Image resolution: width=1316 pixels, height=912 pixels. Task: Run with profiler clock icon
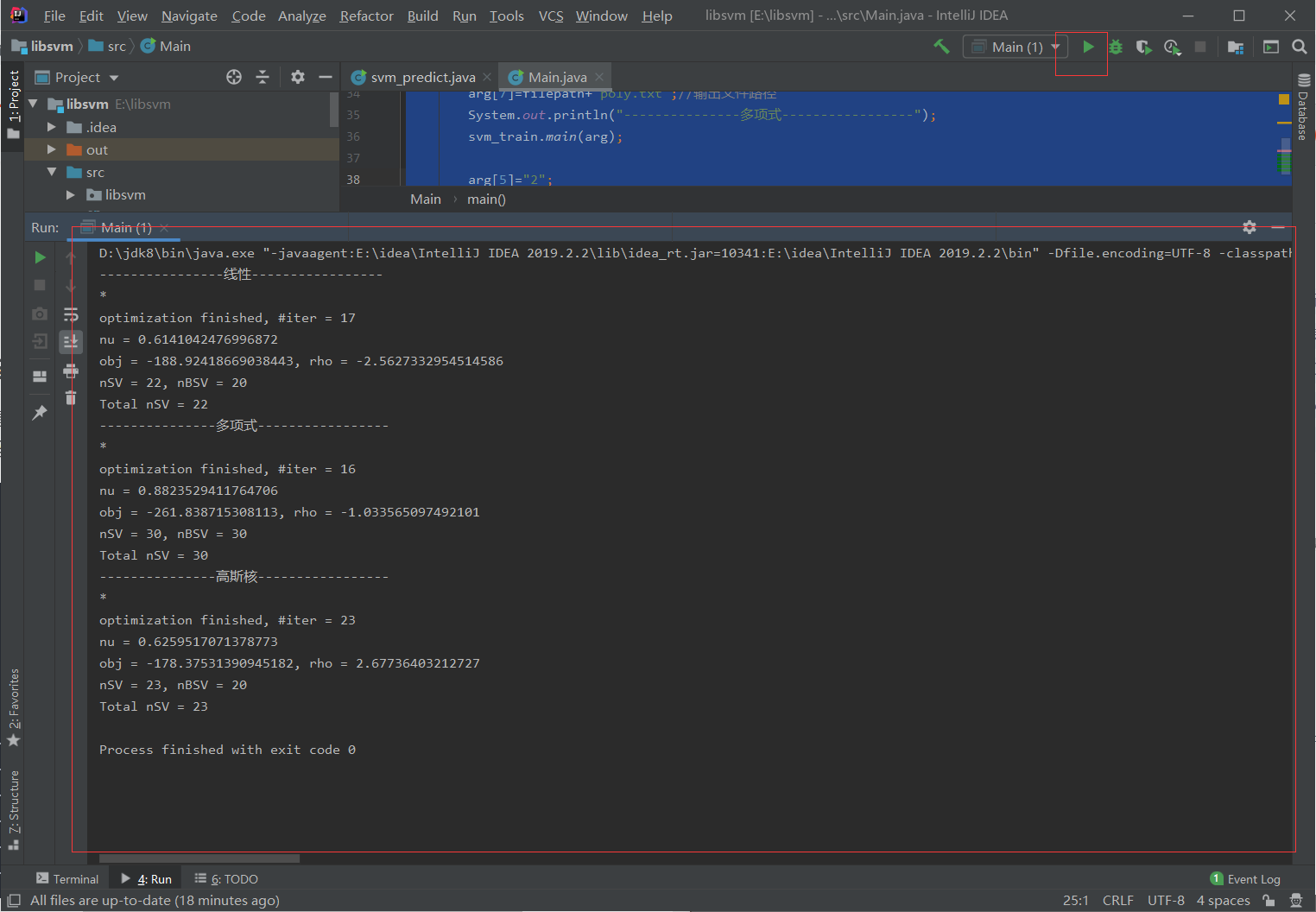coord(1172,47)
